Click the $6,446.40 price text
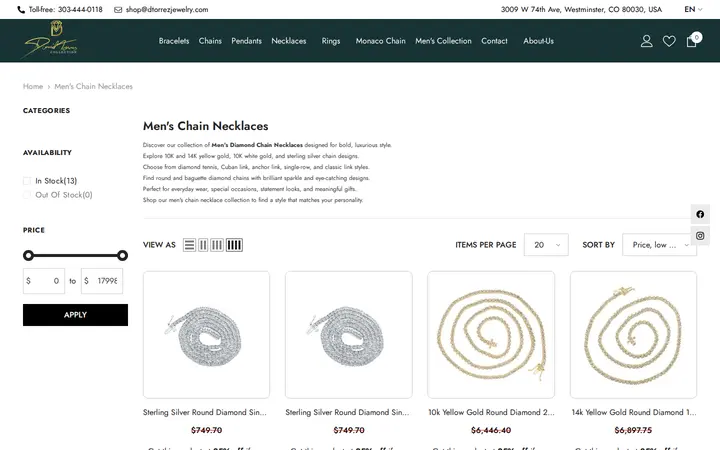This screenshot has width=720, height=450. (491, 430)
